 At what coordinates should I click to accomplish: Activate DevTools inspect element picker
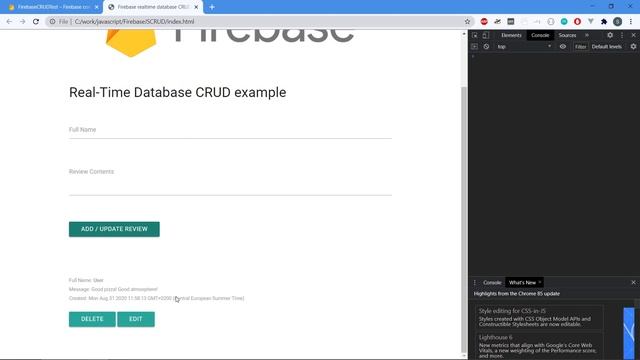(475, 36)
